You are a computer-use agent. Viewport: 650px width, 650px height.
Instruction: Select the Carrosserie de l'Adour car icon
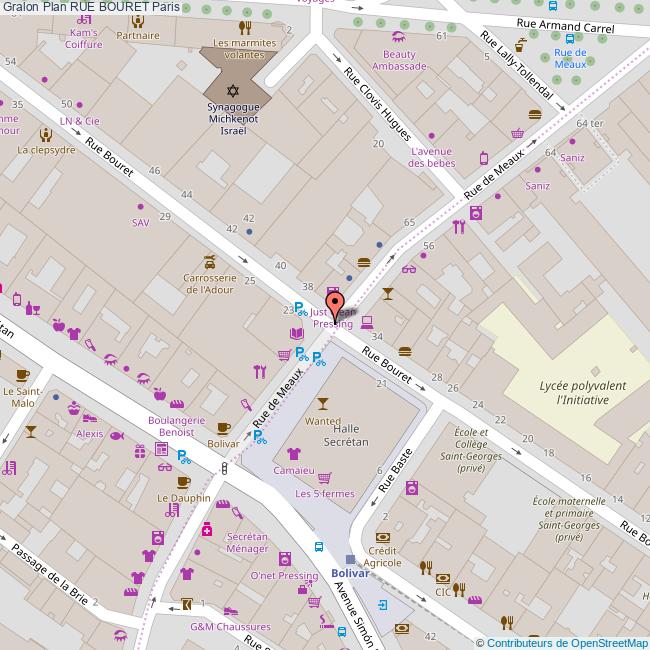coord(209,261)
